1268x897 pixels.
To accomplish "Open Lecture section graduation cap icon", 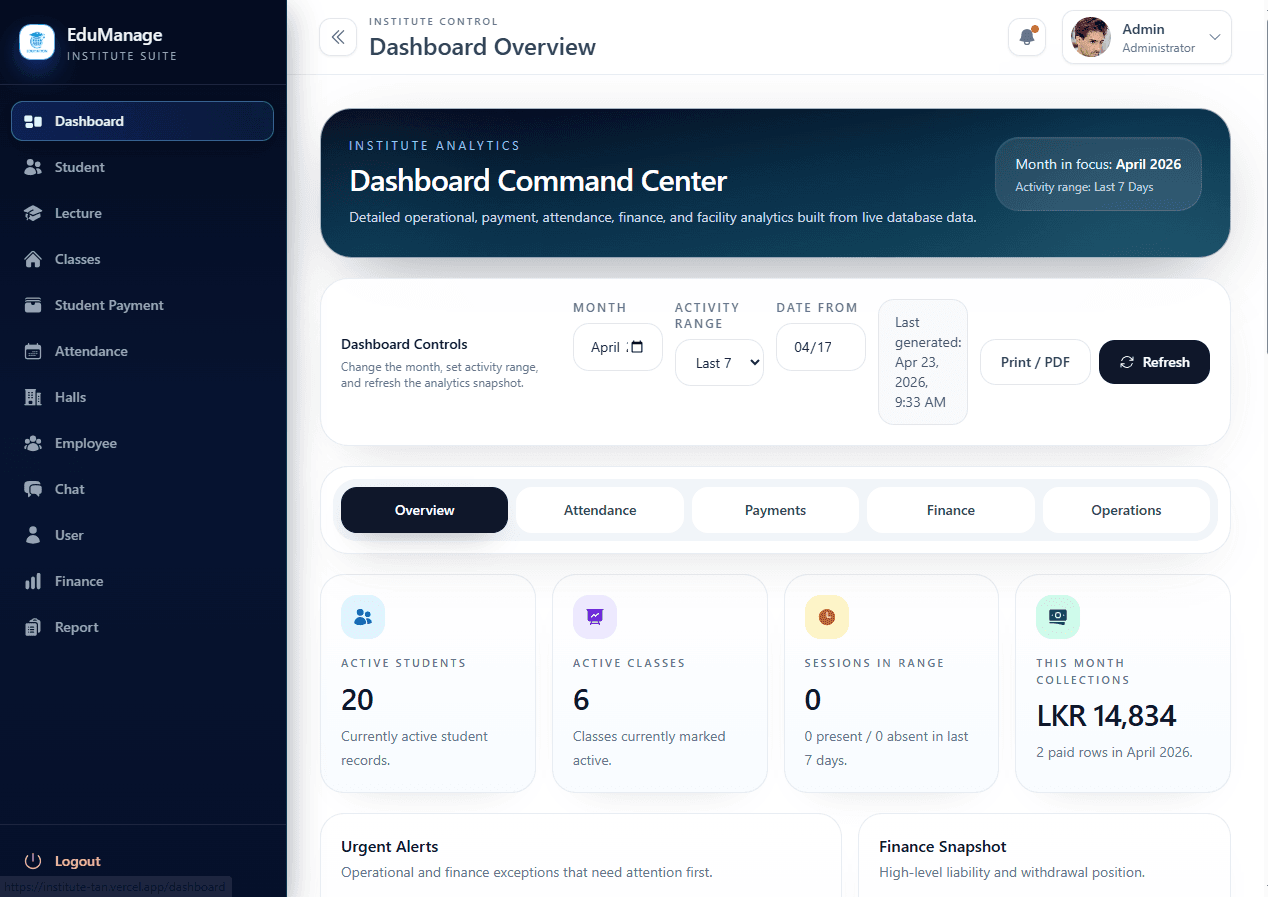I will [x=33, y=213].
